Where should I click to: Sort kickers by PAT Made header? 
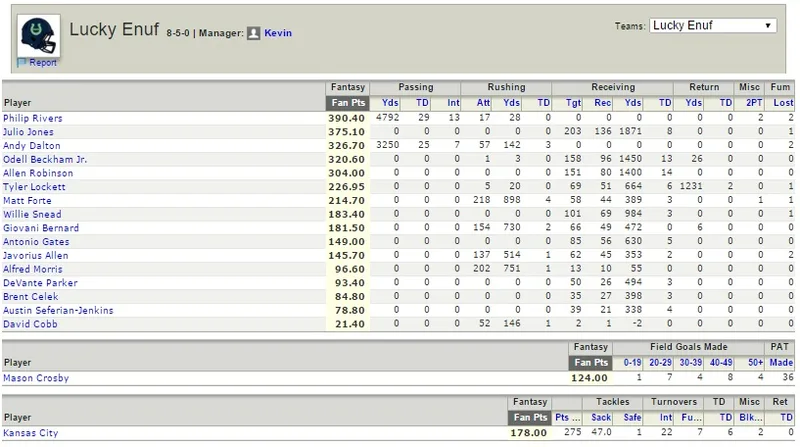pos(781,362)
